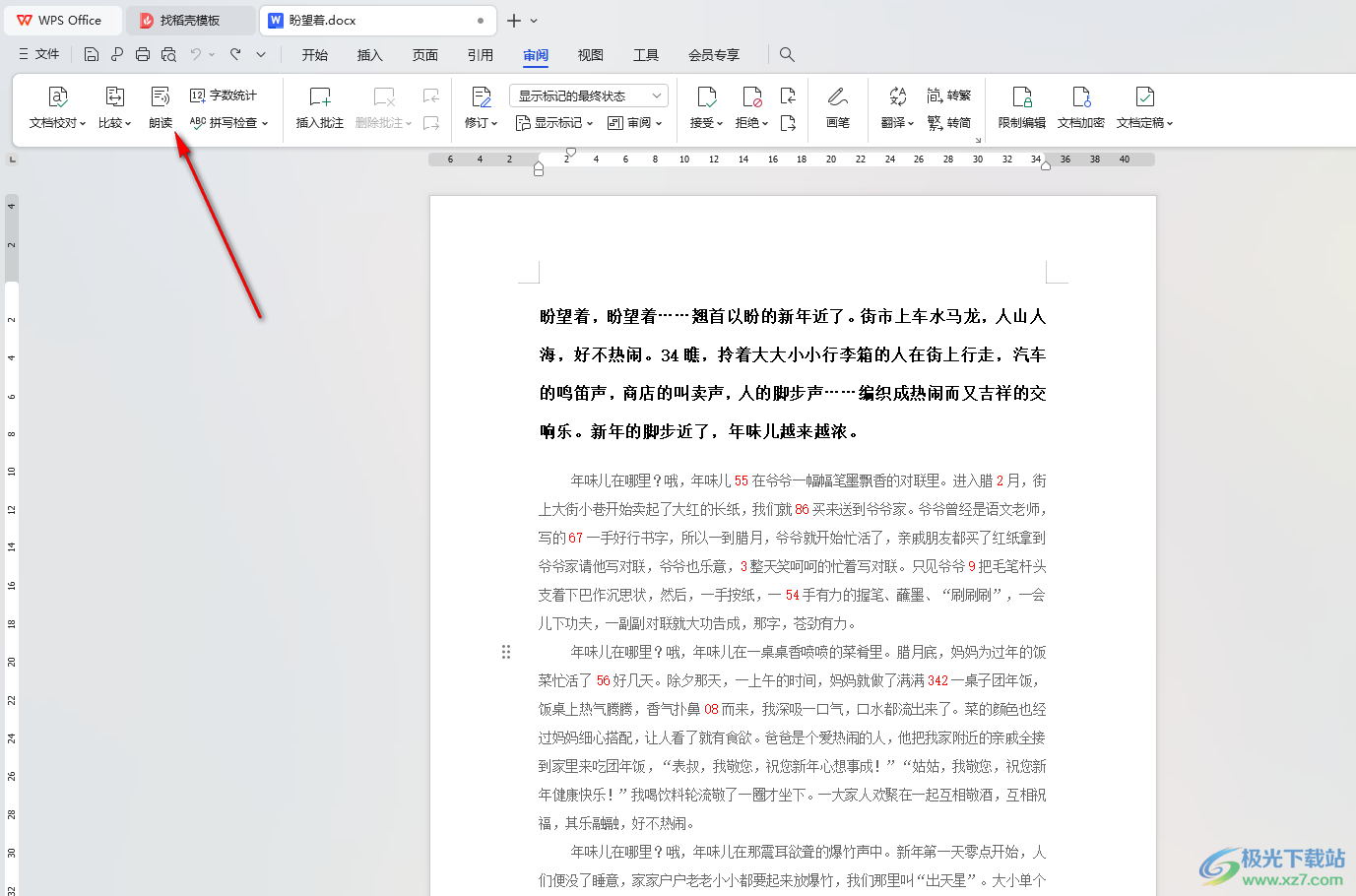Switch to the 工具 tab
The width and height of the screenshot is (1356, 896).
coord(646,55)
